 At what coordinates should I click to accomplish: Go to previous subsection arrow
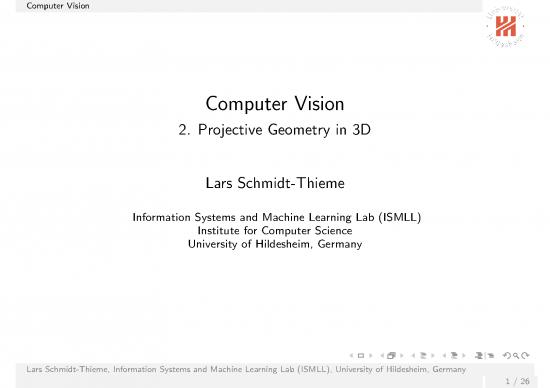point(413,355)
